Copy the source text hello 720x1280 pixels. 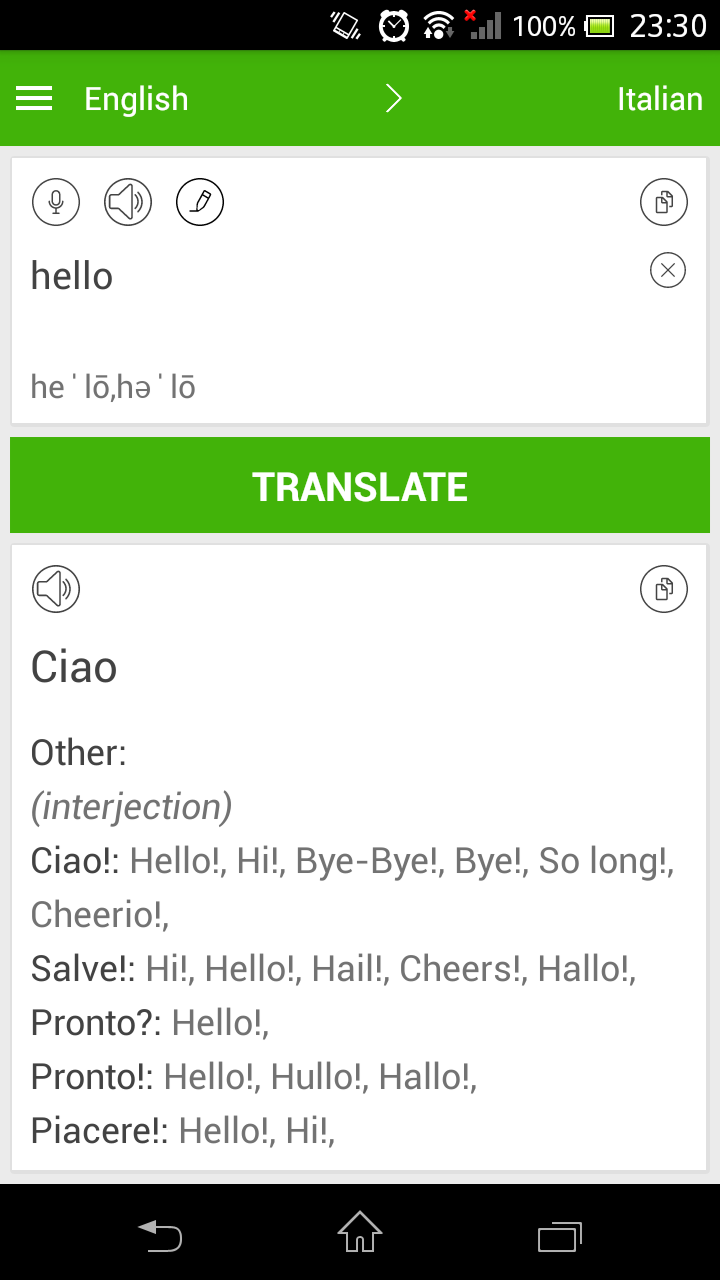point(664,203)
